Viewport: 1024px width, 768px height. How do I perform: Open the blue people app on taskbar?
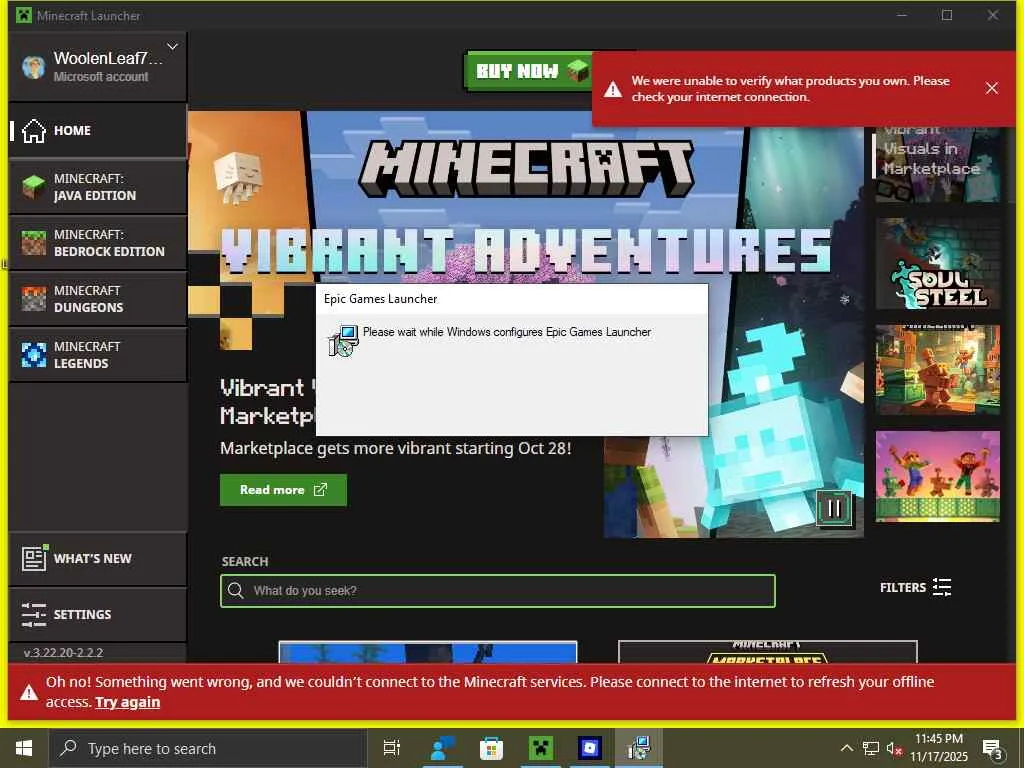[x=442, y=748]
